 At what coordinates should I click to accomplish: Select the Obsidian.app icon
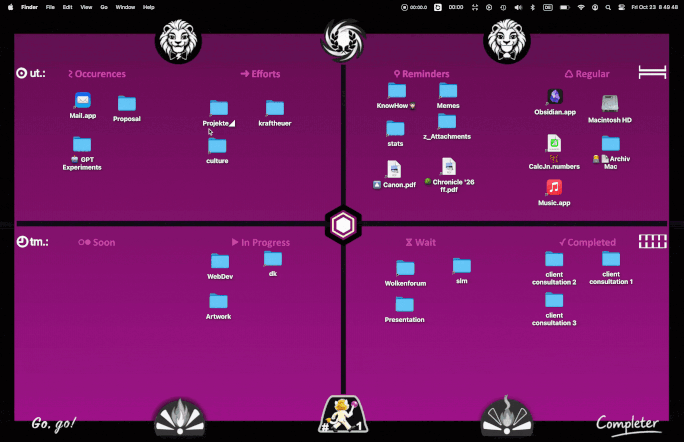point(555,96)
